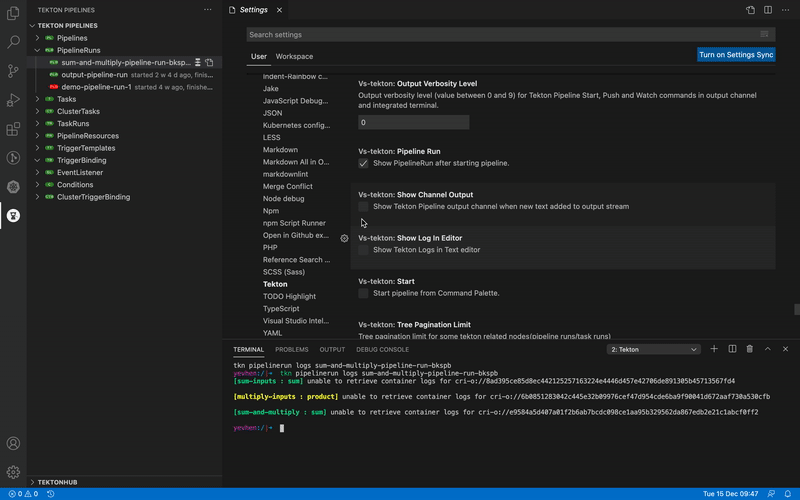The width and height of the screenshot is (800, 500).
Task: Collapse the TEKTON PIPELINES section header
Action: (124, 26)
